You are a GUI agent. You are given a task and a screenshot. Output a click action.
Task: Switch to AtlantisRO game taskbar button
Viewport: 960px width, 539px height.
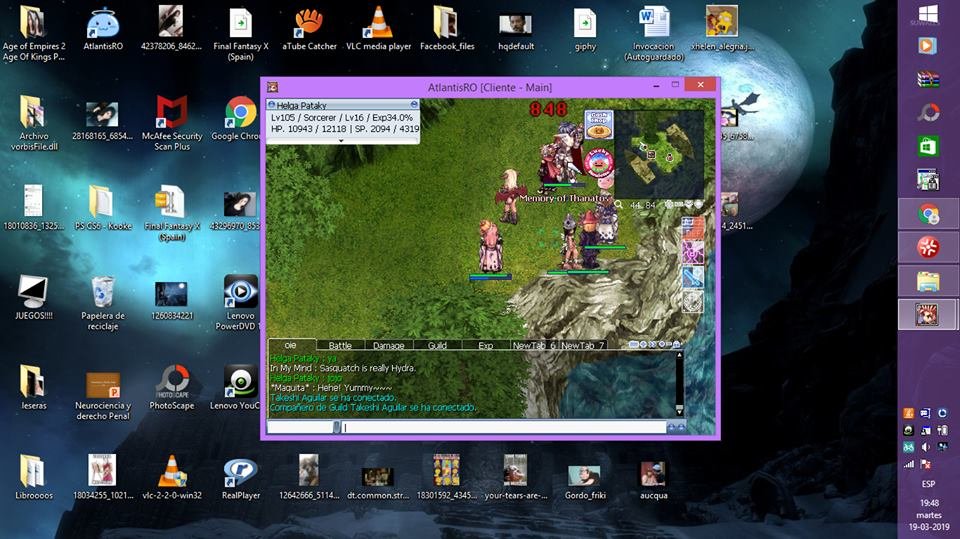pyautogui.click(x=928, y=314)
